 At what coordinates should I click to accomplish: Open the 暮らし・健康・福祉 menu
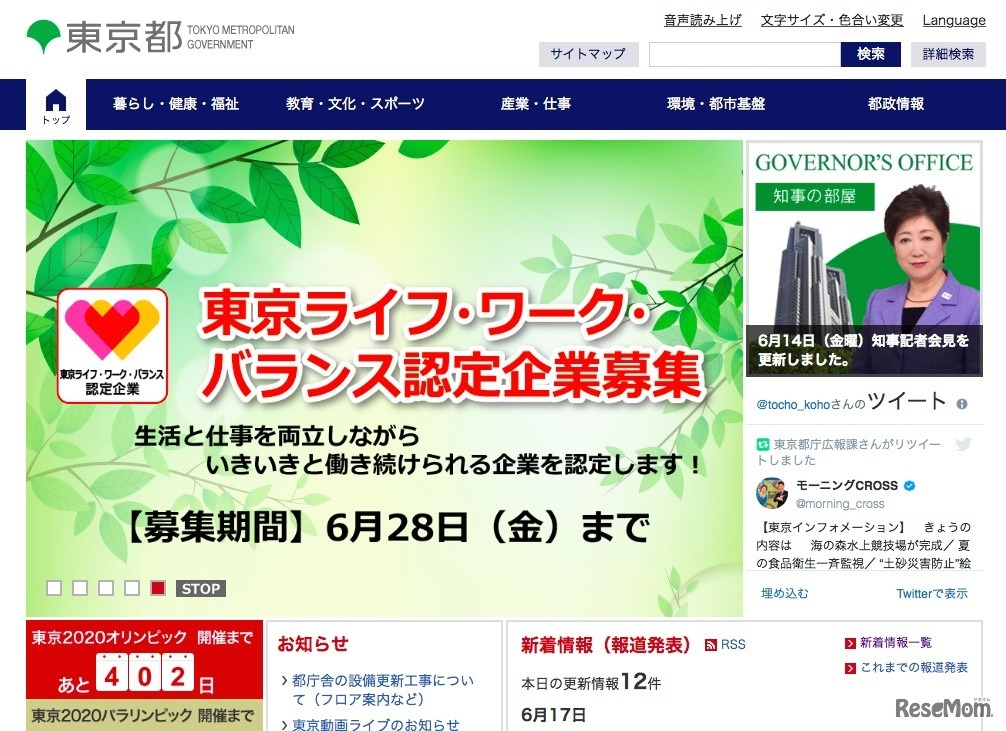point(176,104)
